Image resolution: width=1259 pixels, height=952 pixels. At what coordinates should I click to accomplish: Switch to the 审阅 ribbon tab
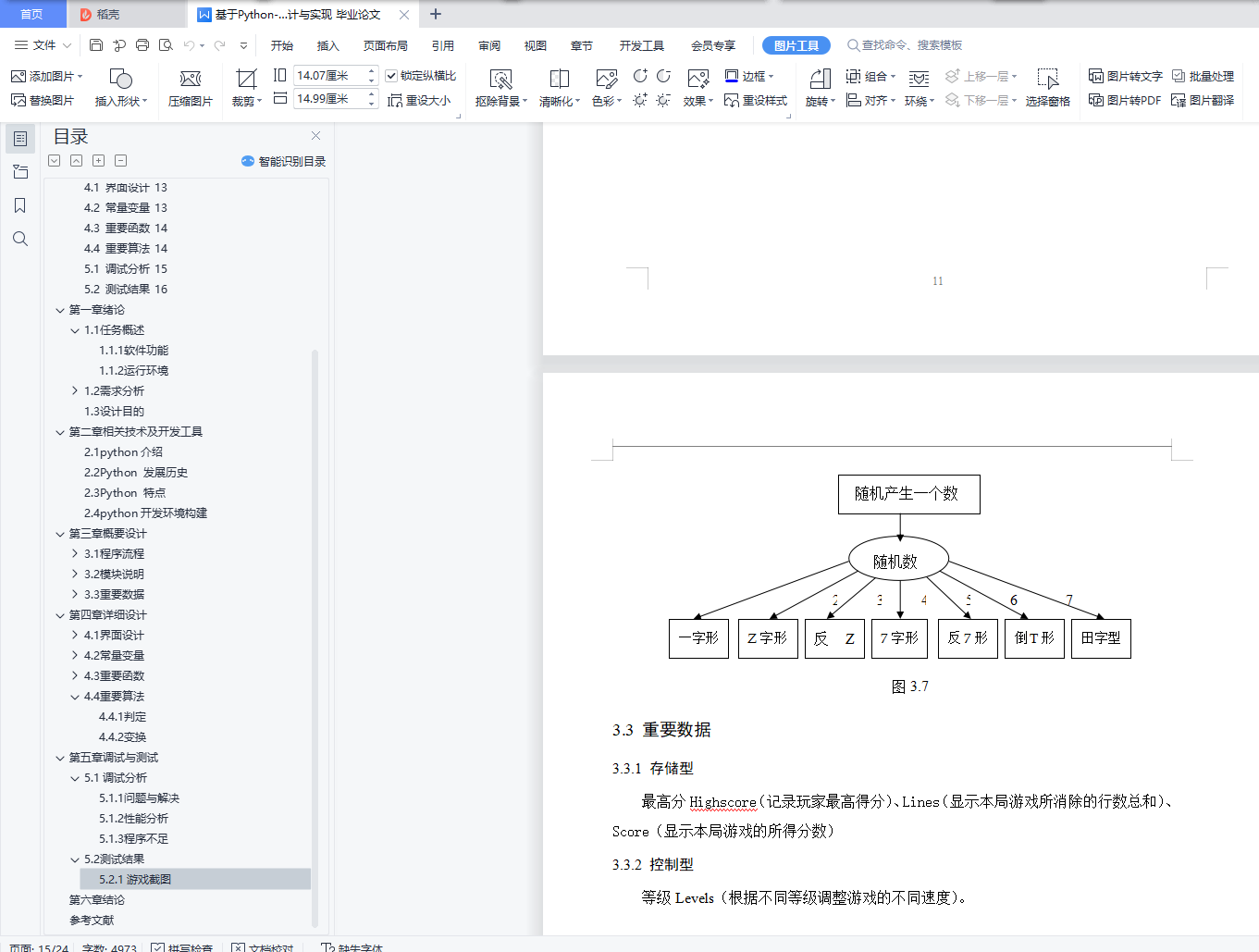coord(489,45)
